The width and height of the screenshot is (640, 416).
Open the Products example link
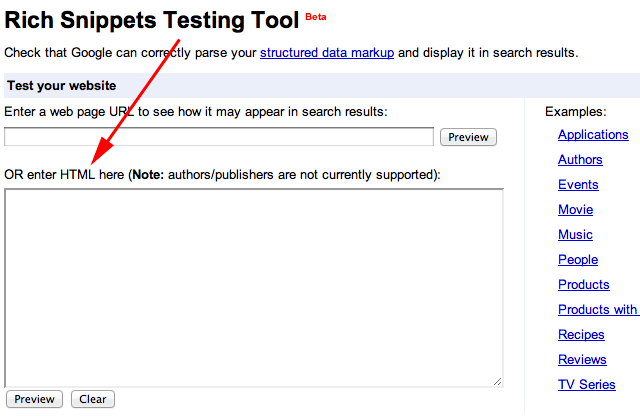click(x=584, y=285)
